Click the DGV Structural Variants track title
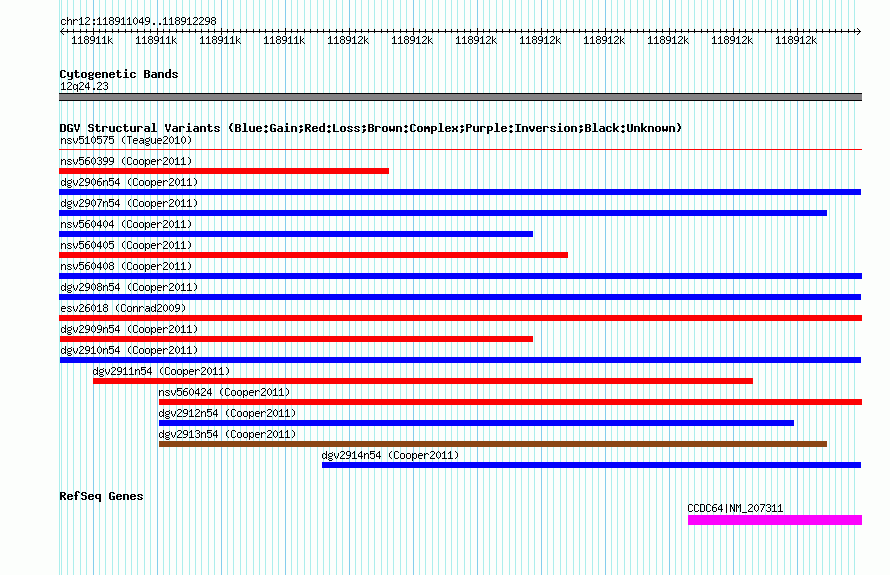Screen dimensions: 890x575 (x=370, y=128)
